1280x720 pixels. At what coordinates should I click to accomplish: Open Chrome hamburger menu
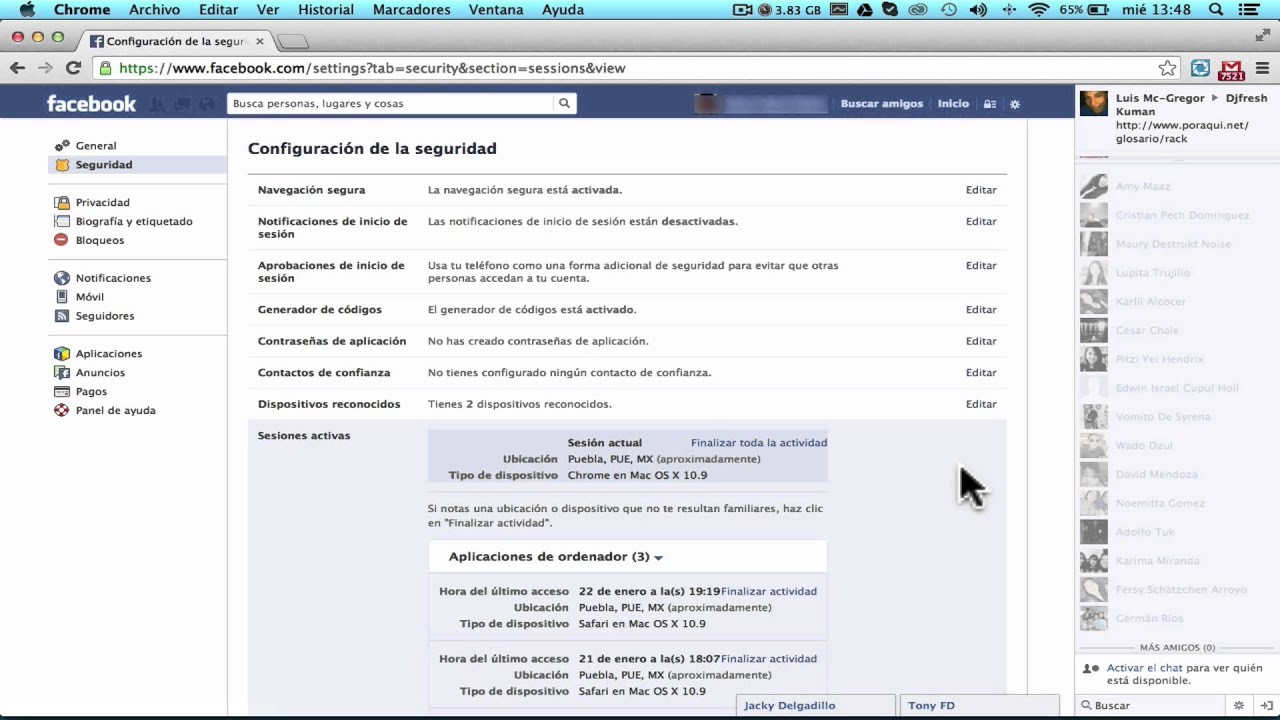click(x=1262, y=68)
